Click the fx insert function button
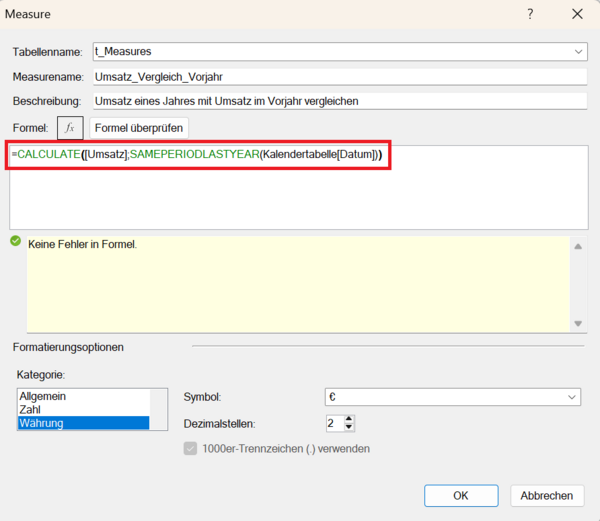Screen dimensions: 600x521 pos(70,128)
